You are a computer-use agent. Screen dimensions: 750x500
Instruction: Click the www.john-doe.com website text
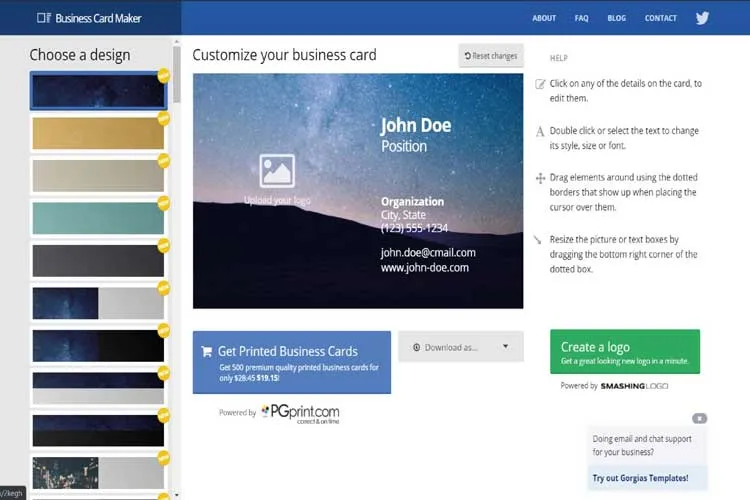(425, 267)
